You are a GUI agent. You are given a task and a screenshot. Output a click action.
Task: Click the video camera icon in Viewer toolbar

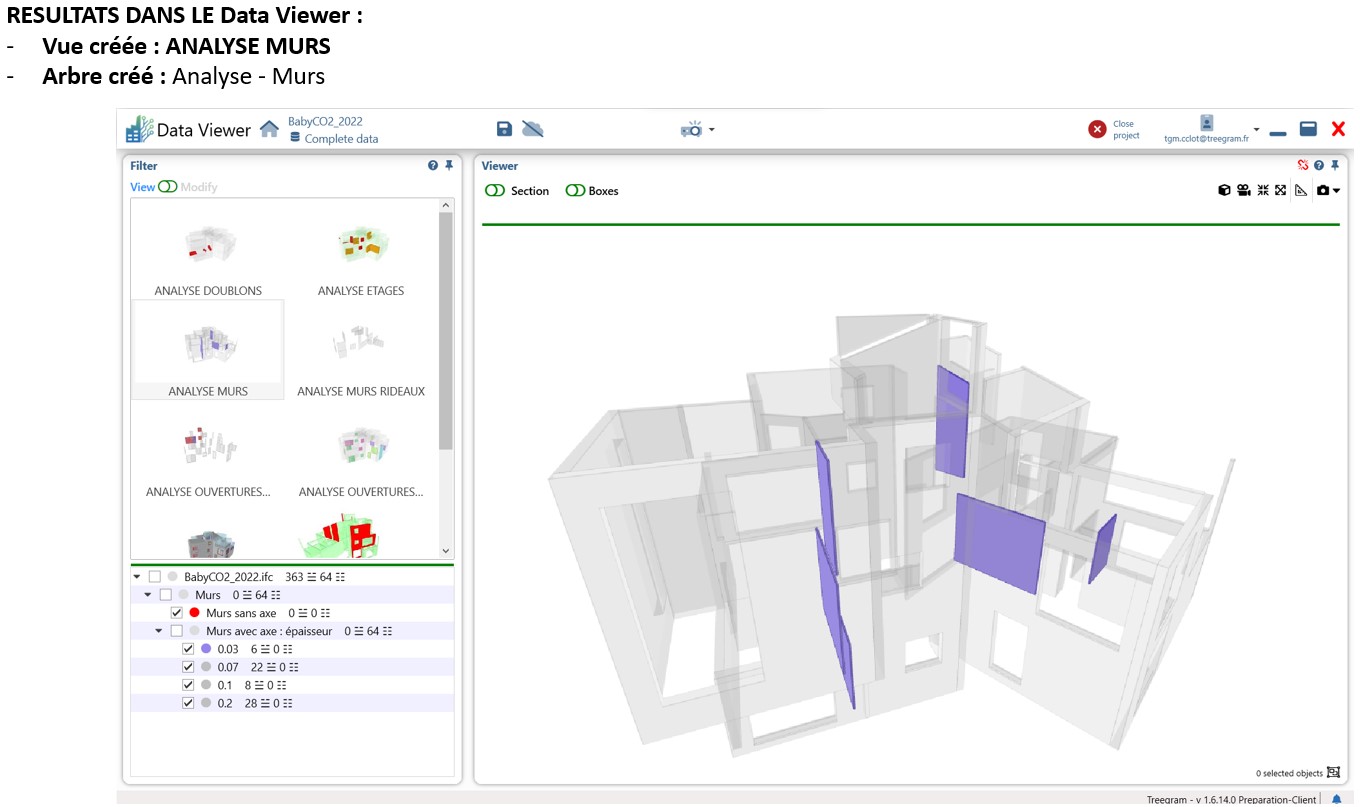pos(1243,190)
